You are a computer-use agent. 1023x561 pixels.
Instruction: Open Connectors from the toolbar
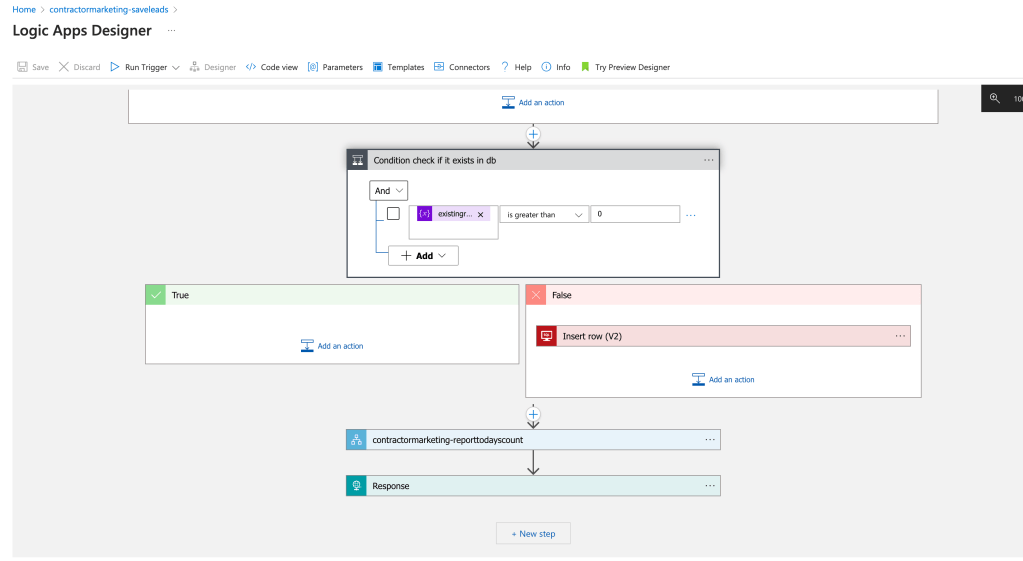[x=461, y=67]
